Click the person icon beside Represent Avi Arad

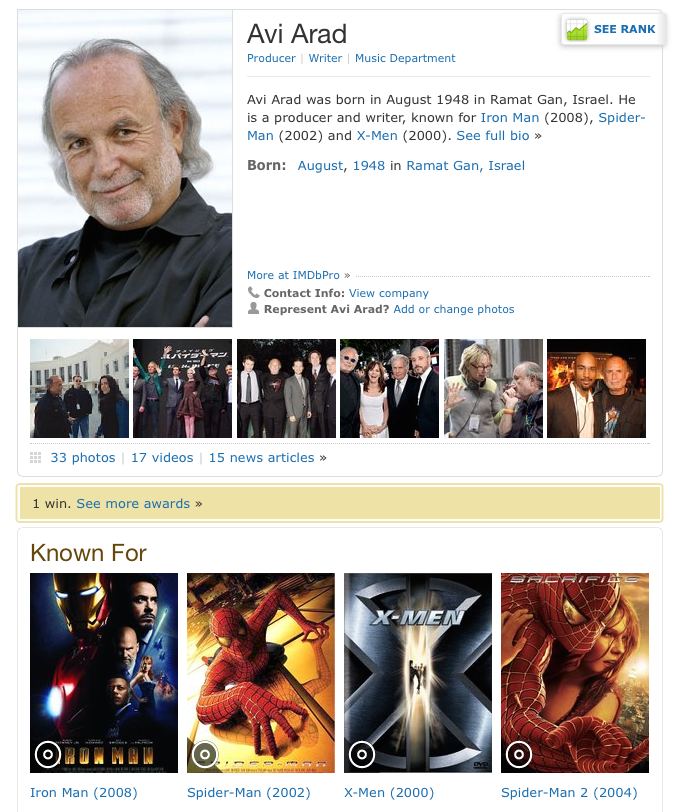tap(253, 309)
